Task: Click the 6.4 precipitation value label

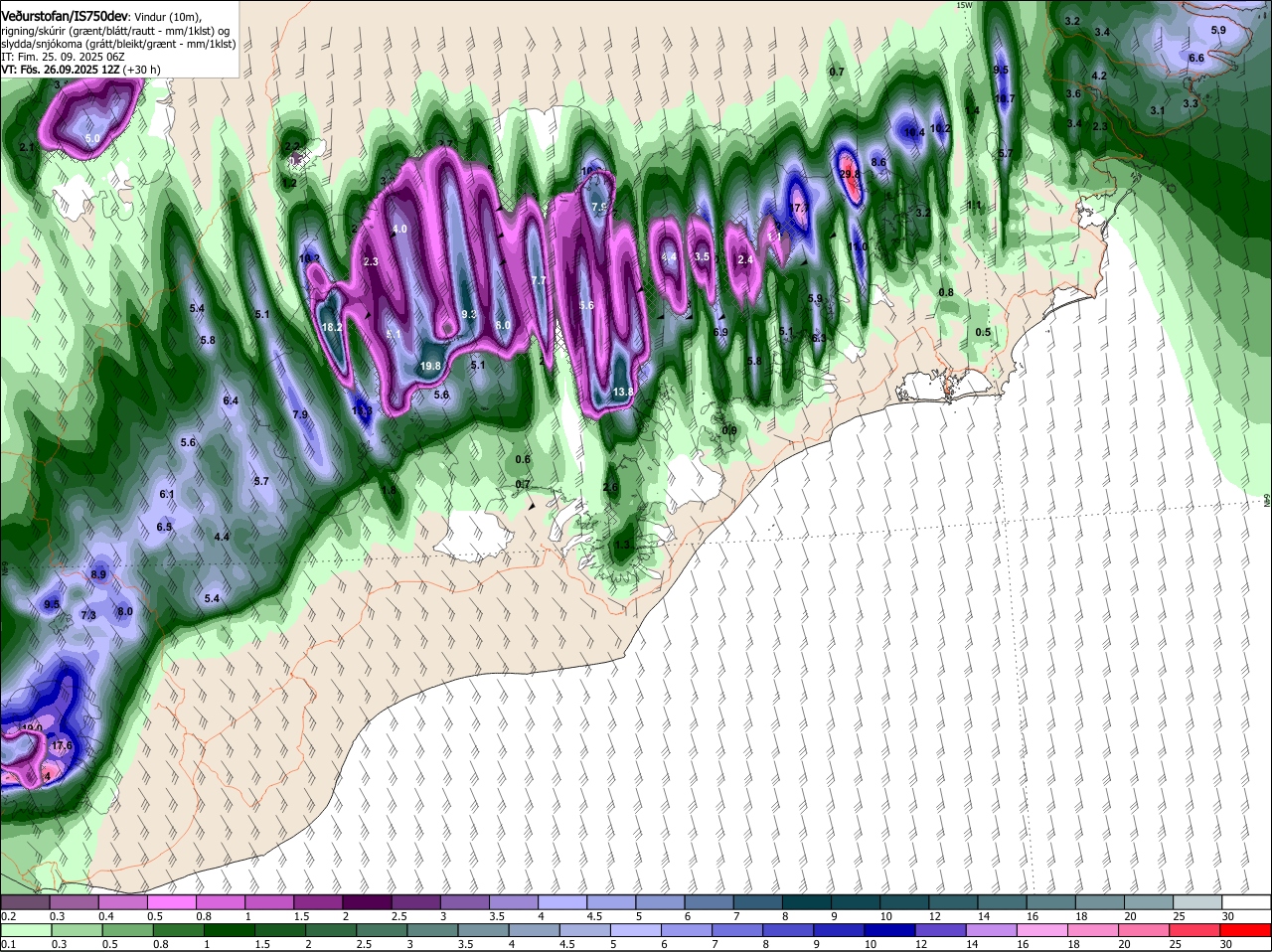Action: pyautogui.click(x=231, y=400)
